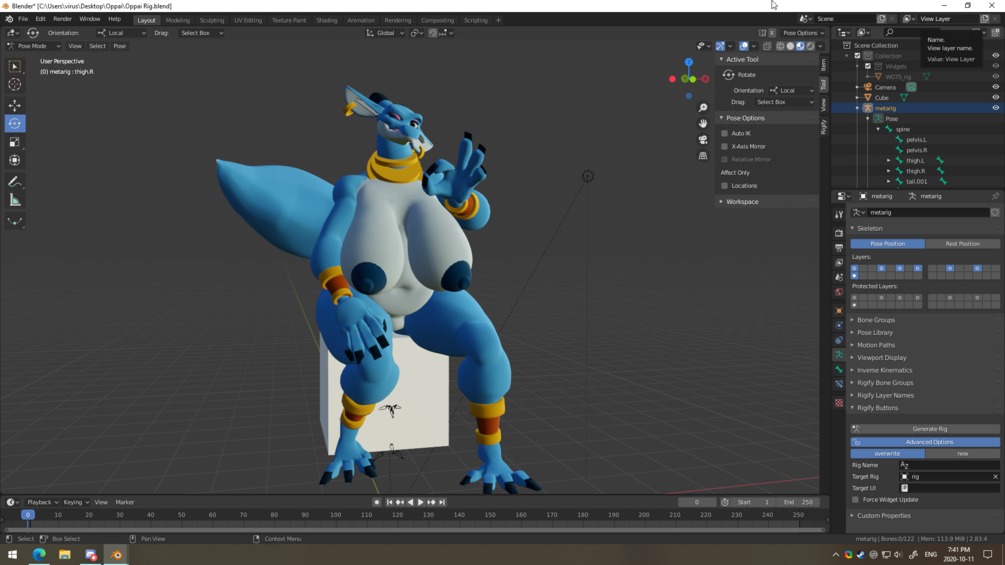
Task: Open Global transform orientation dropdown
Action: point(385,33)
